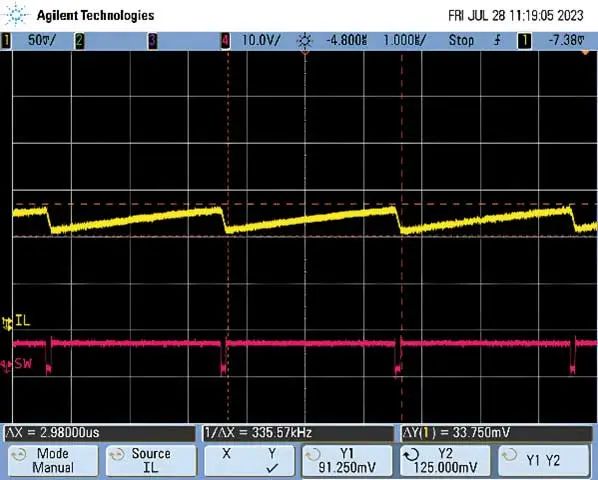Click the IL channel ground marker

click(7, 323)
